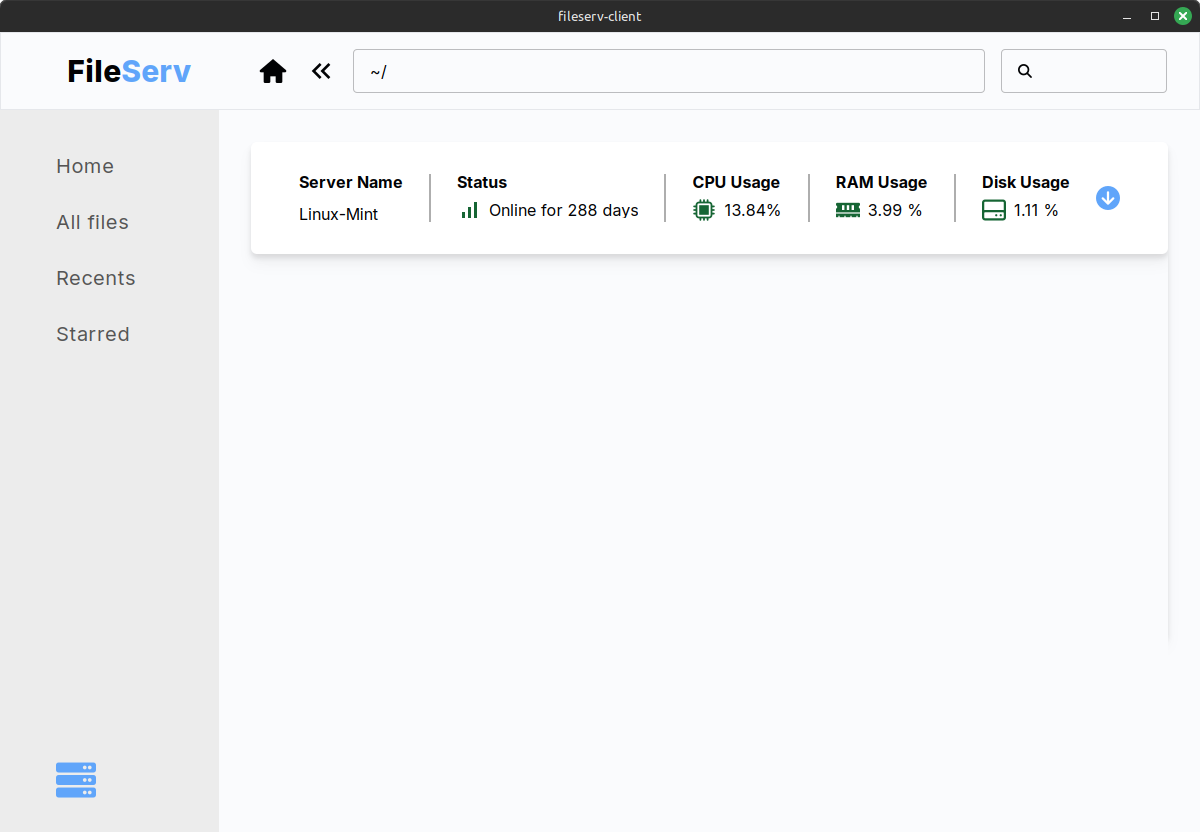Expand server details with the blue arrow
Image resolution: width=1200 pixels, height=832 pixels.
point(1108,197)
